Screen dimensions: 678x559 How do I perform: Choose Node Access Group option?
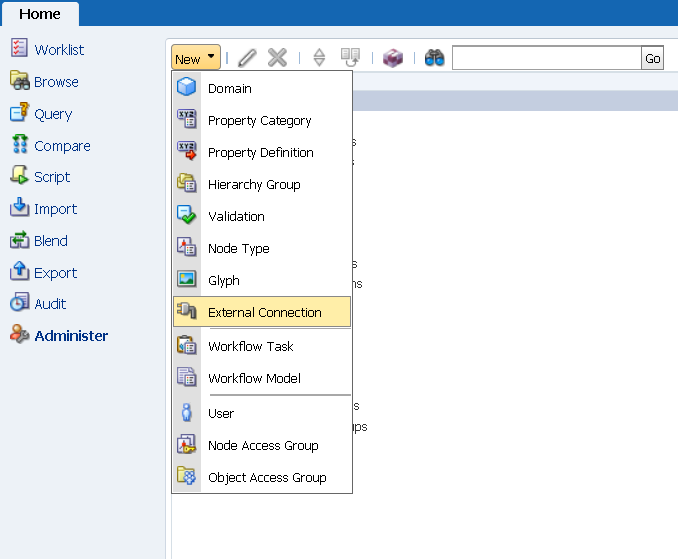click(x=263, y=446)
